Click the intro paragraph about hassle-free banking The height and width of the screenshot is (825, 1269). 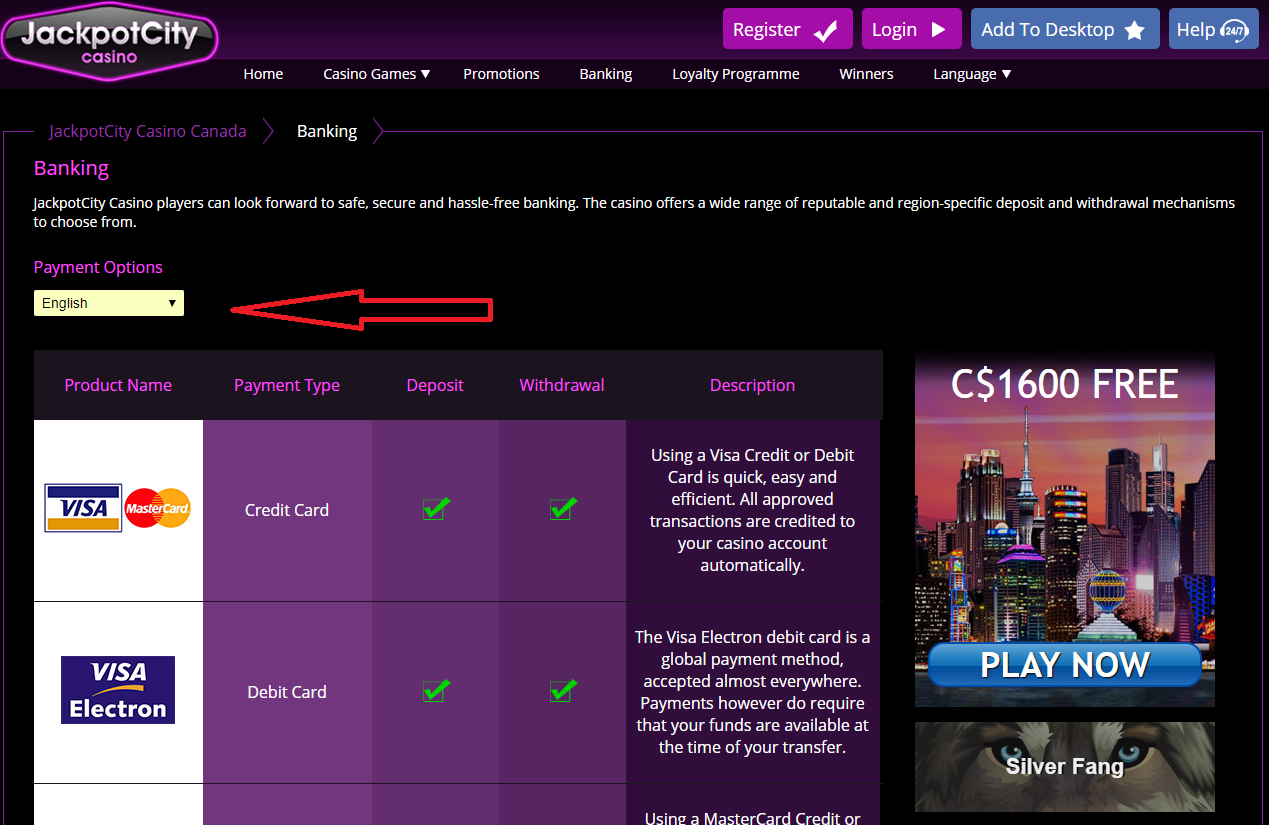[x=634, y=212]
